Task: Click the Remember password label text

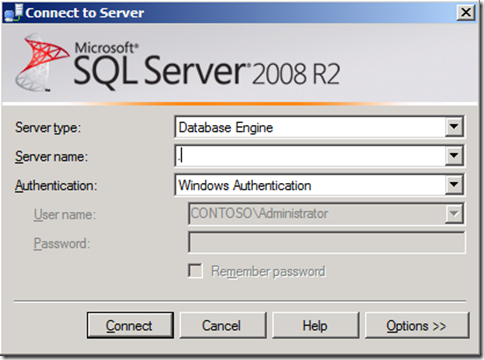Action: click(268, 271)
